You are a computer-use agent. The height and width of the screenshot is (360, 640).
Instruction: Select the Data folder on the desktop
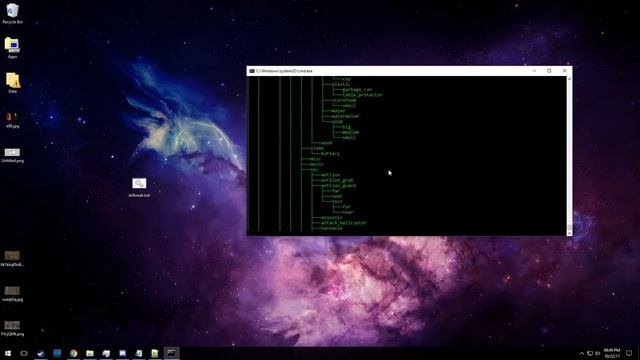(12, 83)
